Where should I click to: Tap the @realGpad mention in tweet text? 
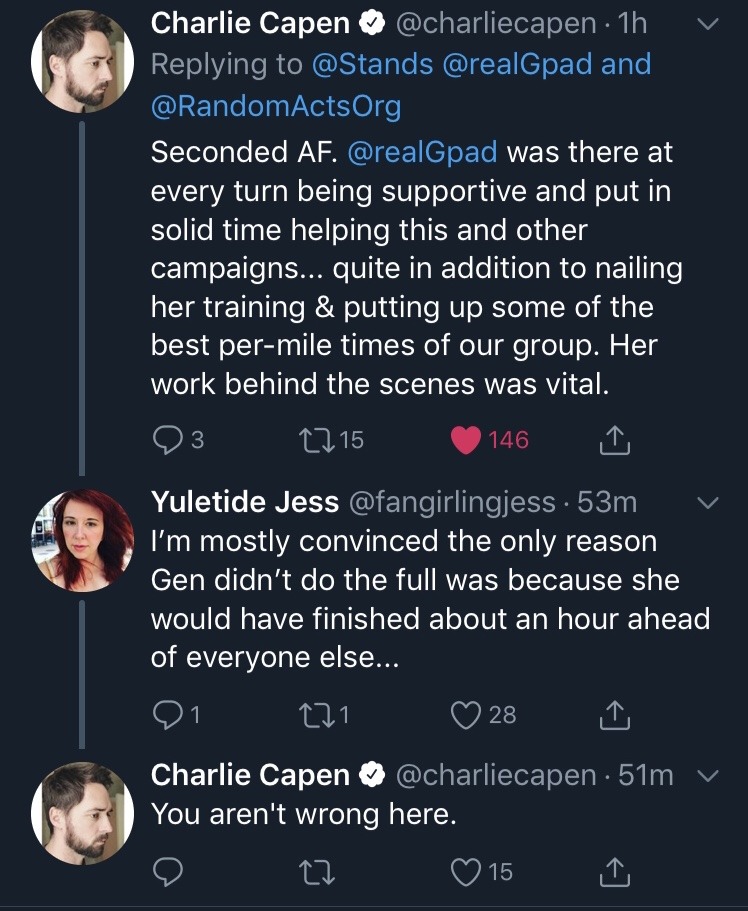(x=426, y=153)
